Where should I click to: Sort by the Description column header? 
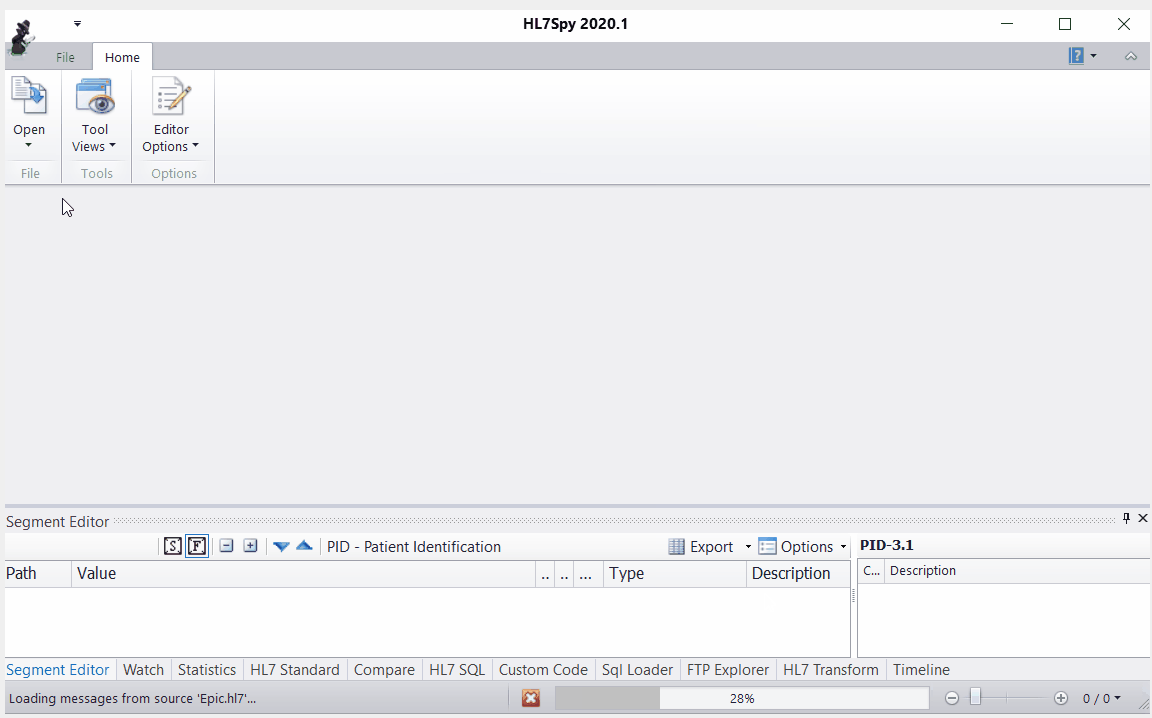click(798, 573)
